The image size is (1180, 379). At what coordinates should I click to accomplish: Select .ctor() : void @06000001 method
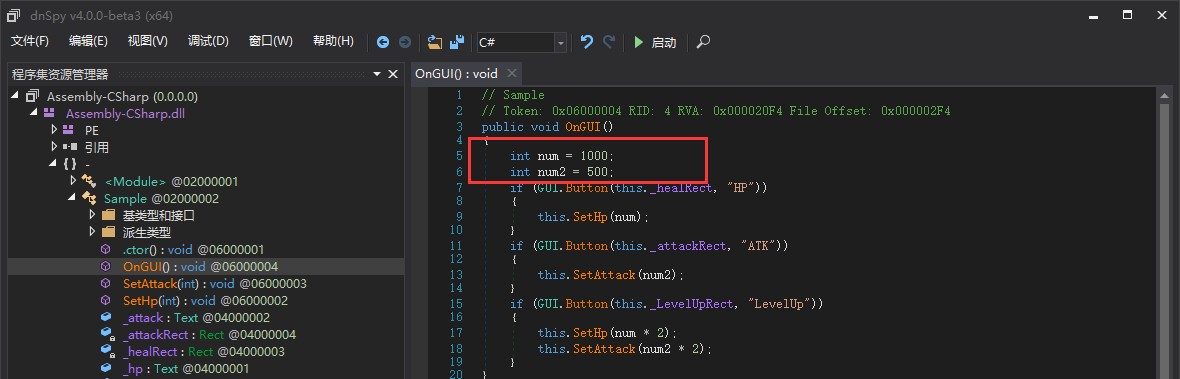pyautogui.click(x=193, y=249)
